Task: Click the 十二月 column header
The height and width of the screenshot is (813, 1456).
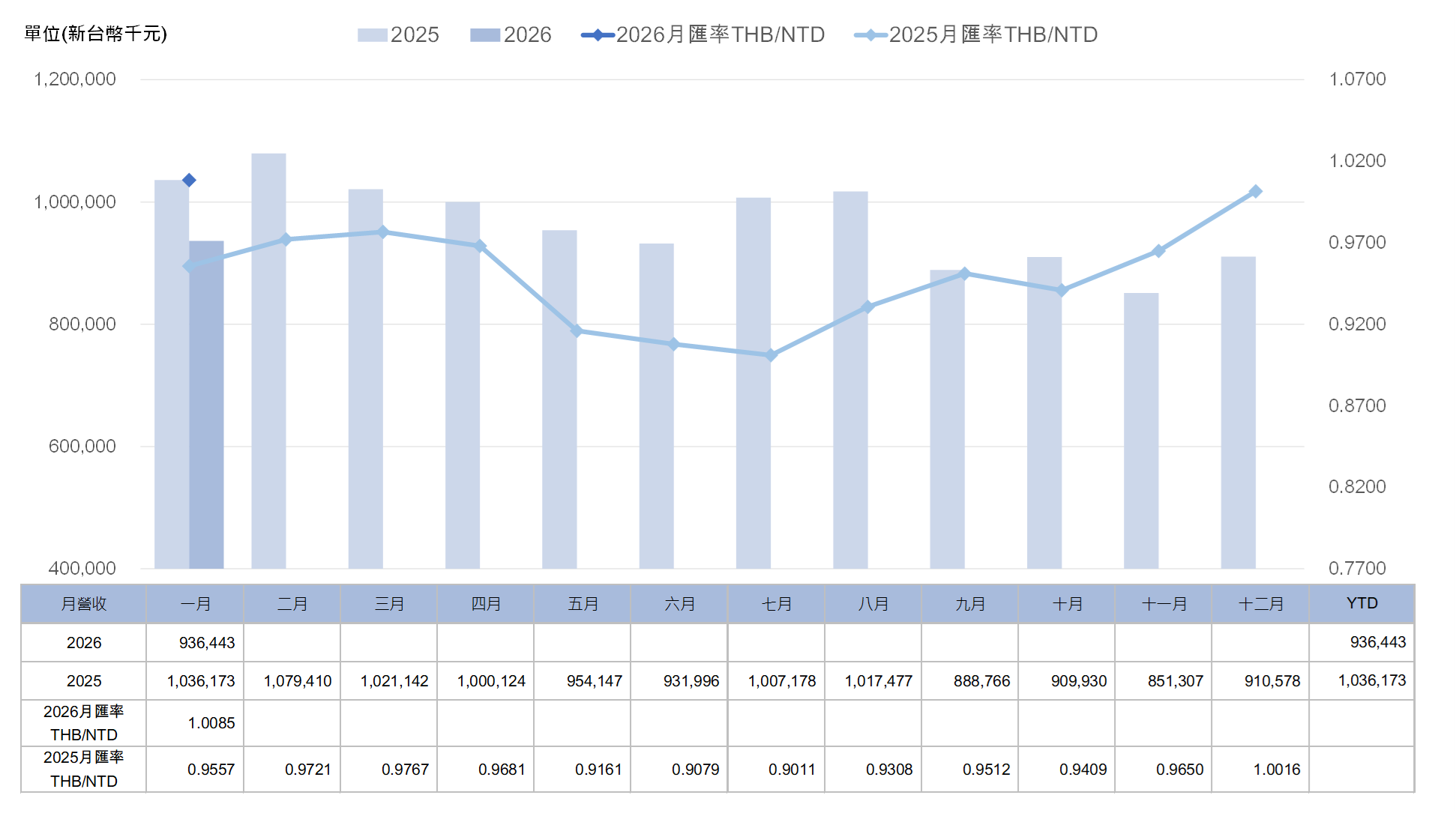Action: (x=1260, y=604)
